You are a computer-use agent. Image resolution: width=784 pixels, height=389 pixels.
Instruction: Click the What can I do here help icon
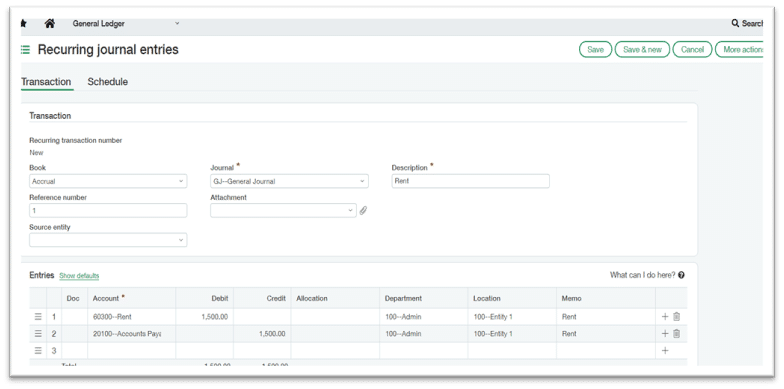coord(682,275)
